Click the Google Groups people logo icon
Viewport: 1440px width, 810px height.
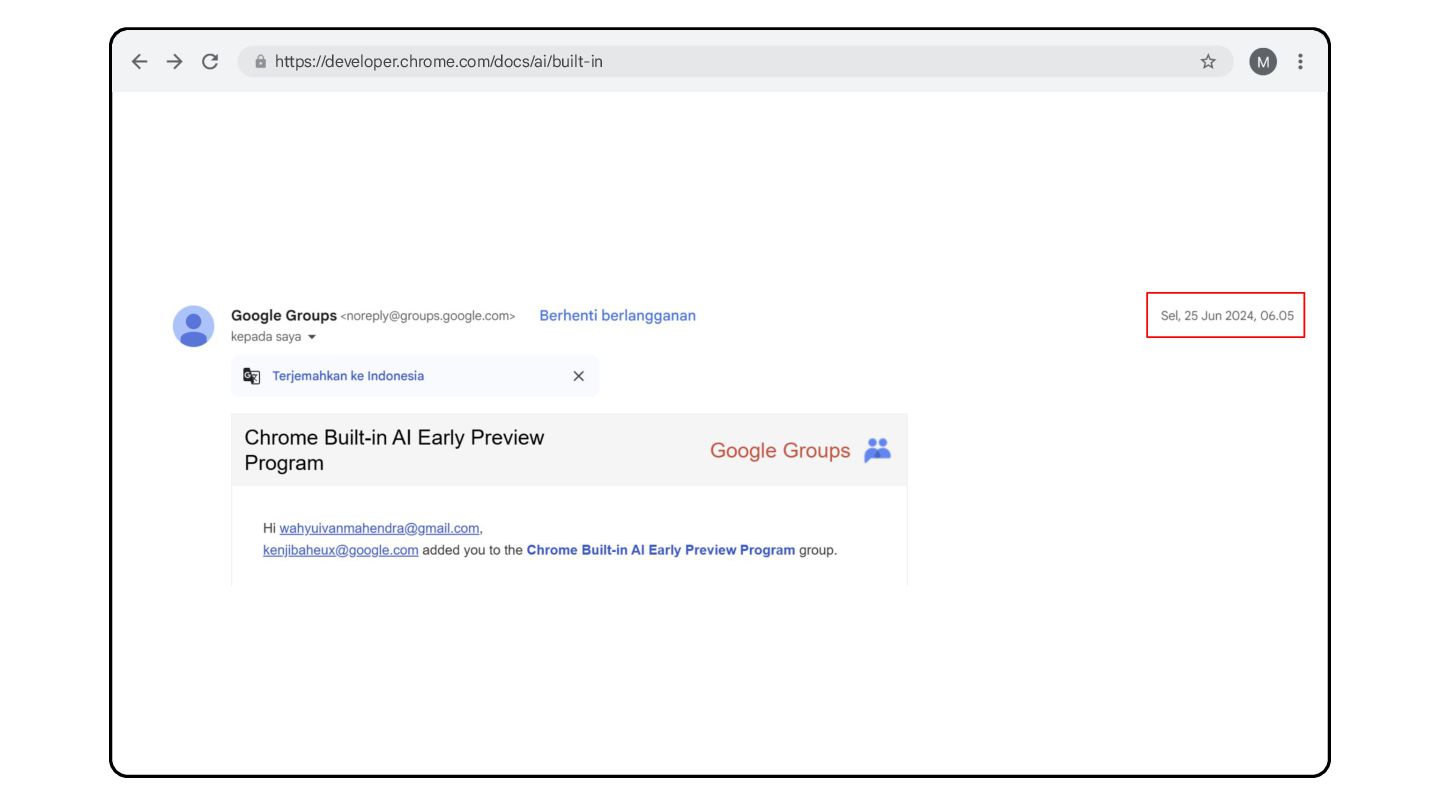(877, 450)
